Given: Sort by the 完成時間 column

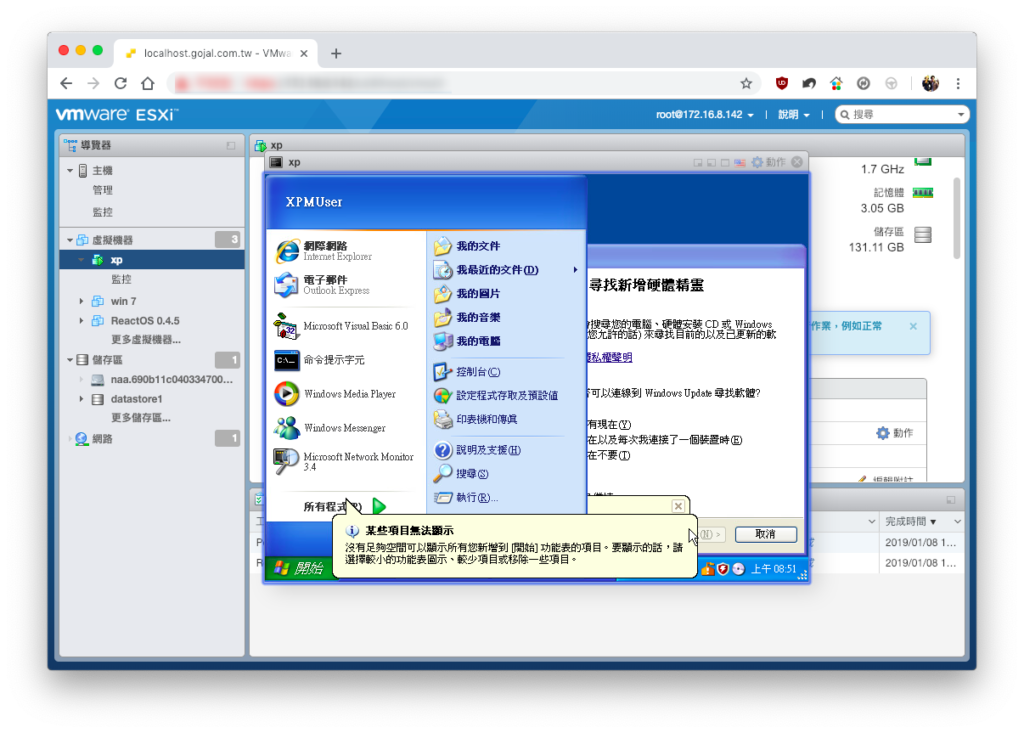Looking at the screenshot, I should [910, 521].
